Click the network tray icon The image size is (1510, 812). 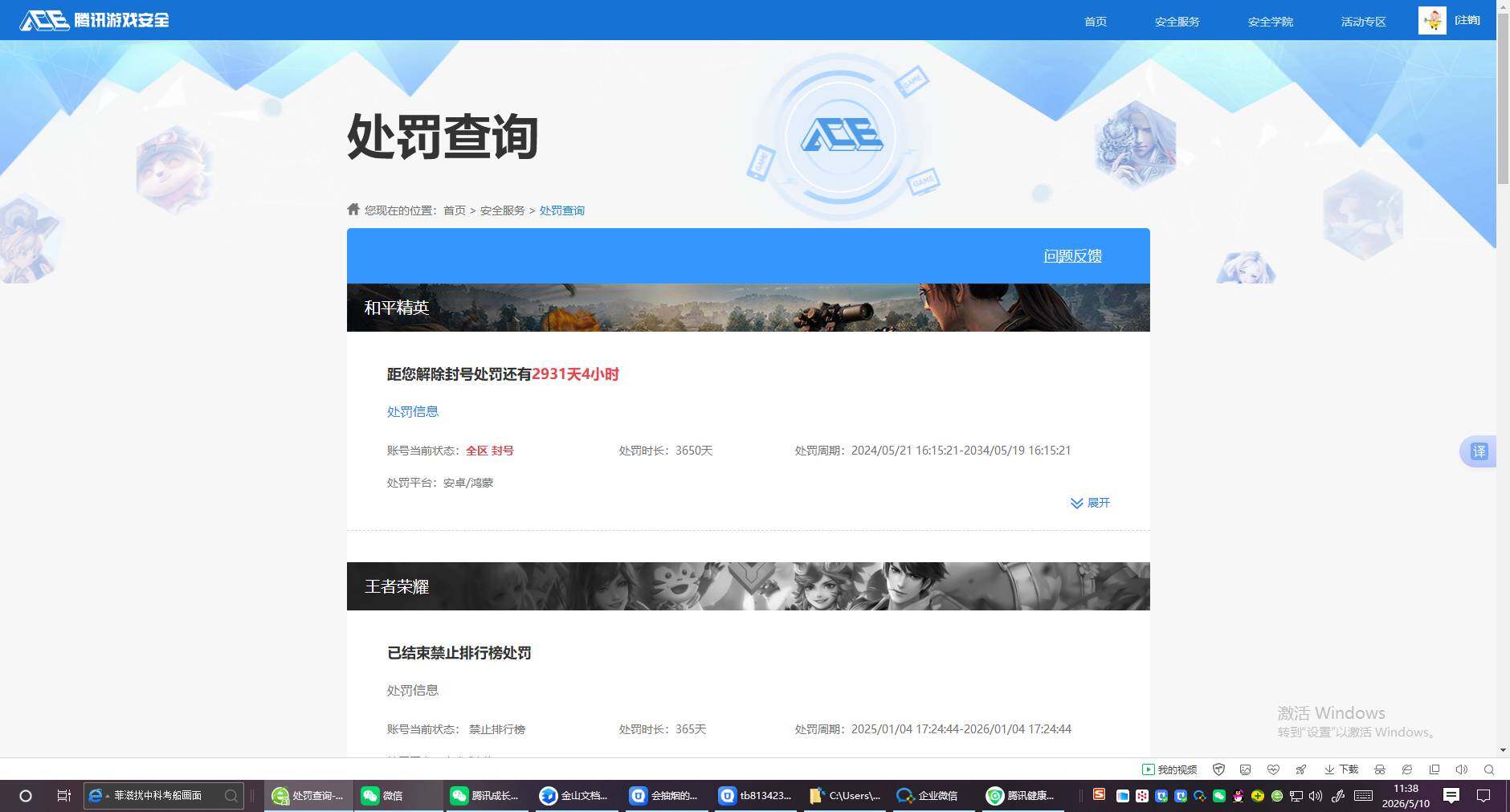point(1296,796)
